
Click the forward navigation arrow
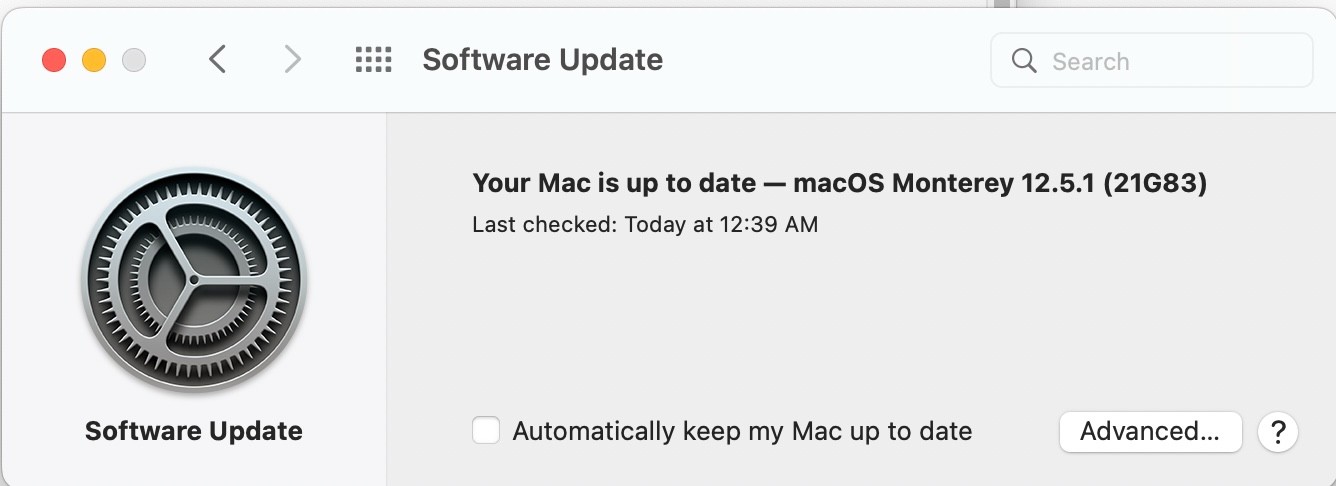[292, 60]
